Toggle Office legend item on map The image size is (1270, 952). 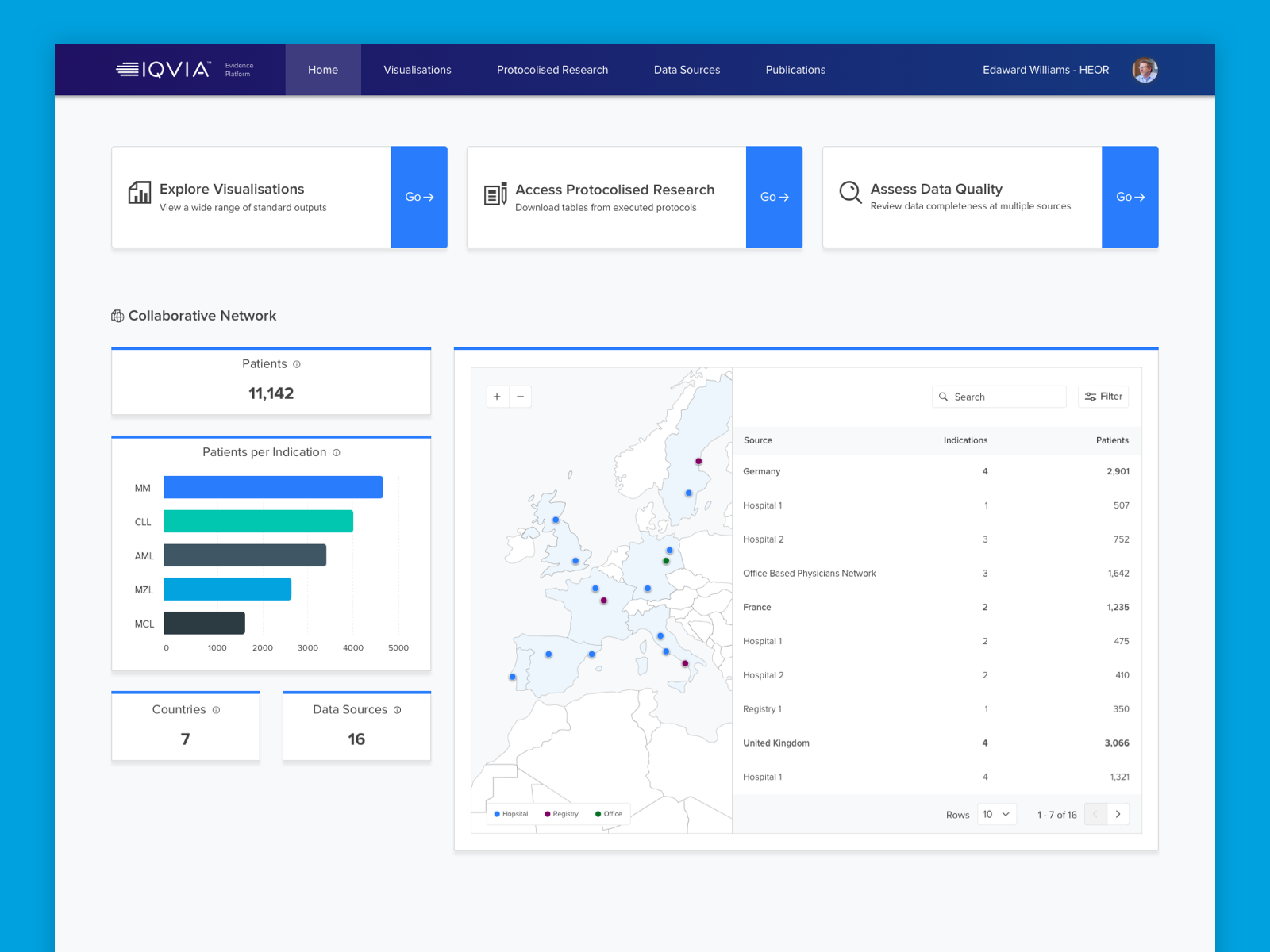[609, 814]
